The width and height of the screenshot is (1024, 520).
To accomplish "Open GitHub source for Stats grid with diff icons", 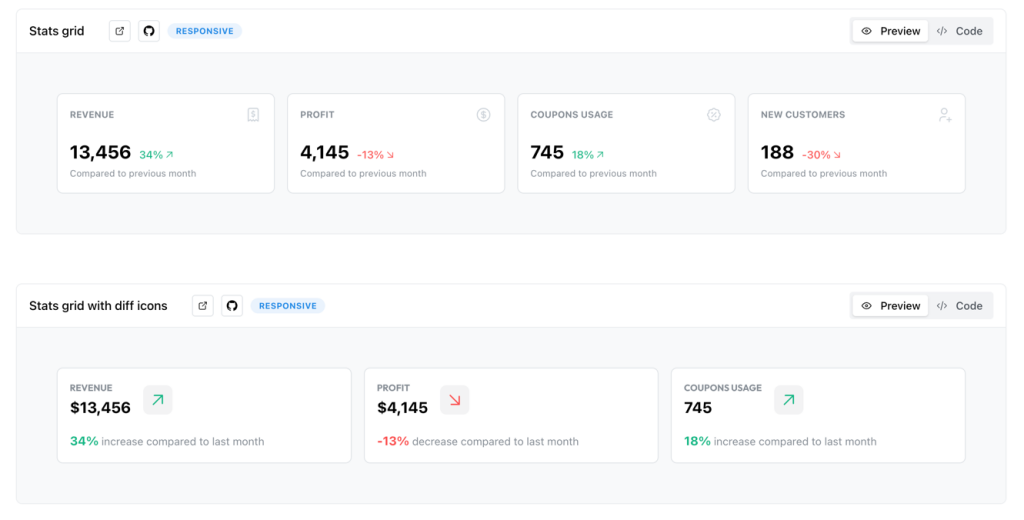I will click(x=232, y=306).
